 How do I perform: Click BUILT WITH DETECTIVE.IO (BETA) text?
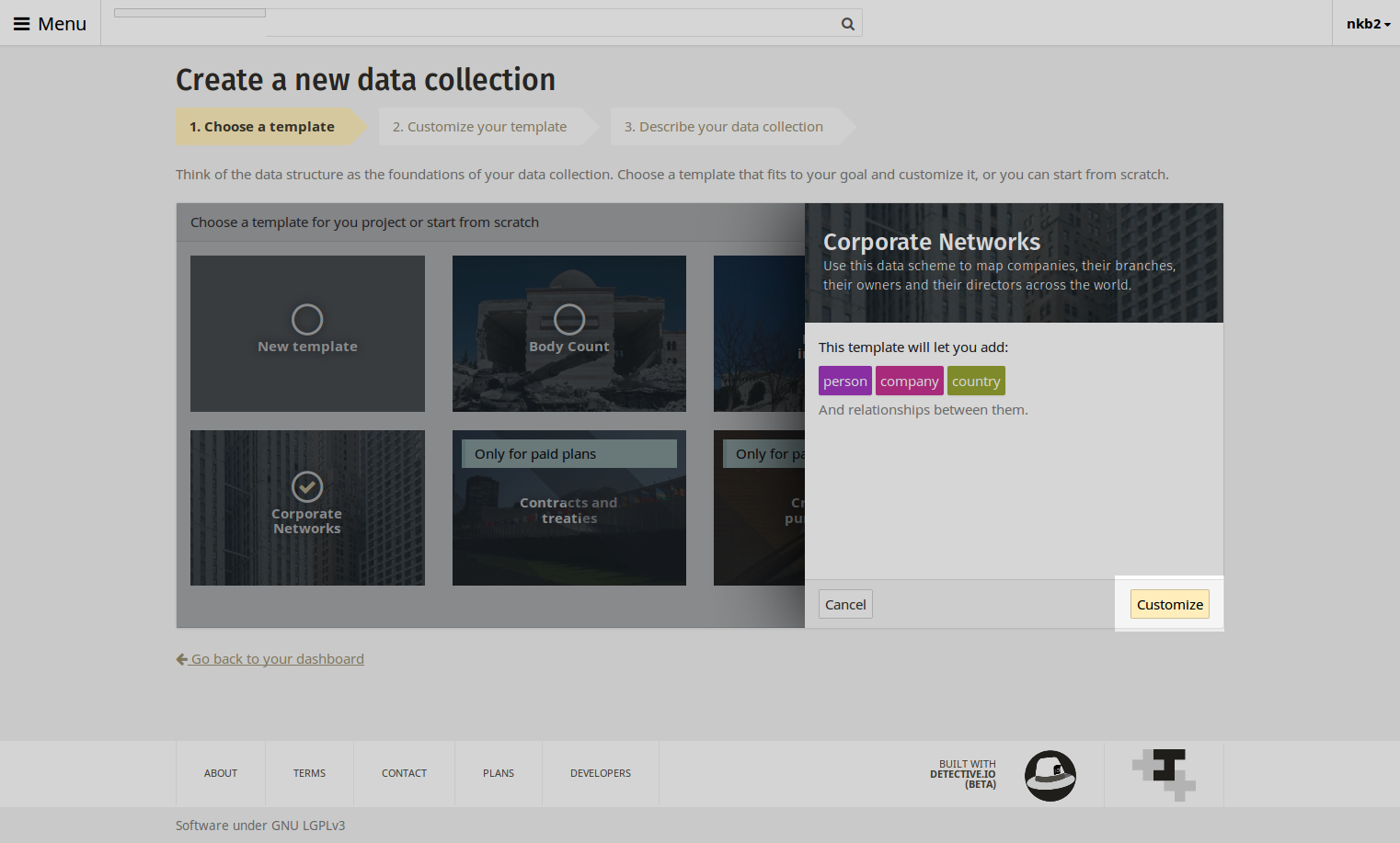coord(963,774)
